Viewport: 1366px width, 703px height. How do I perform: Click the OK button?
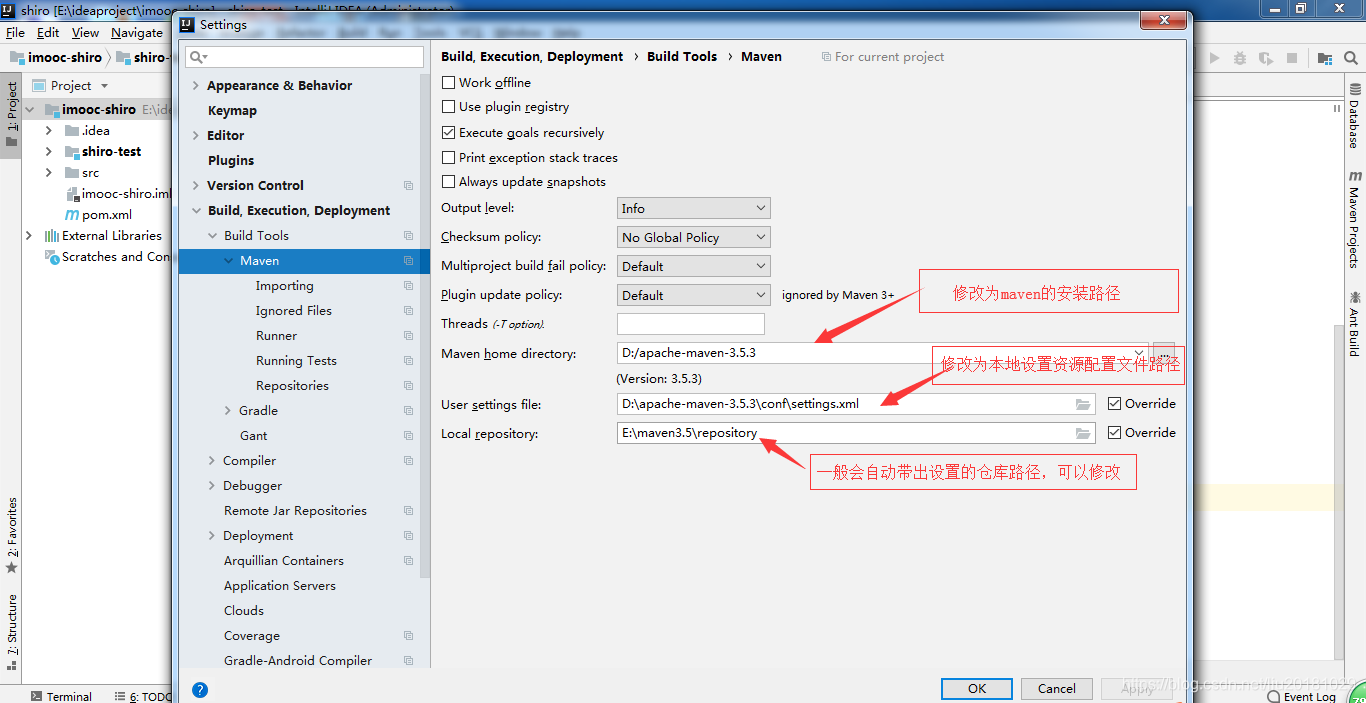(976, 688)
